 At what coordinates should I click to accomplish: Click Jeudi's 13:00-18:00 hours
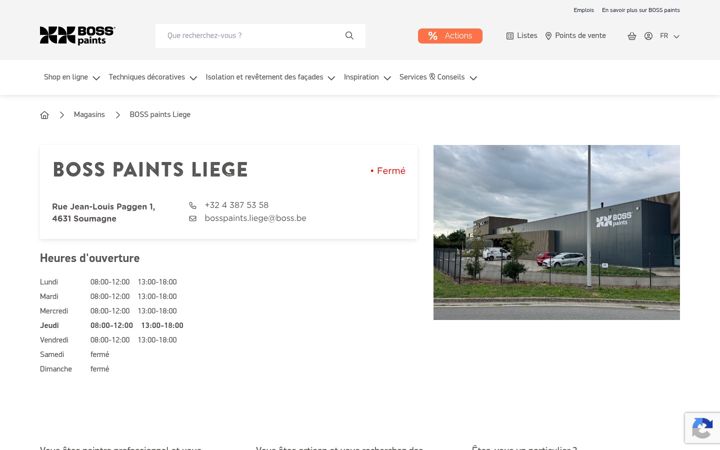[x=162, y=326]
